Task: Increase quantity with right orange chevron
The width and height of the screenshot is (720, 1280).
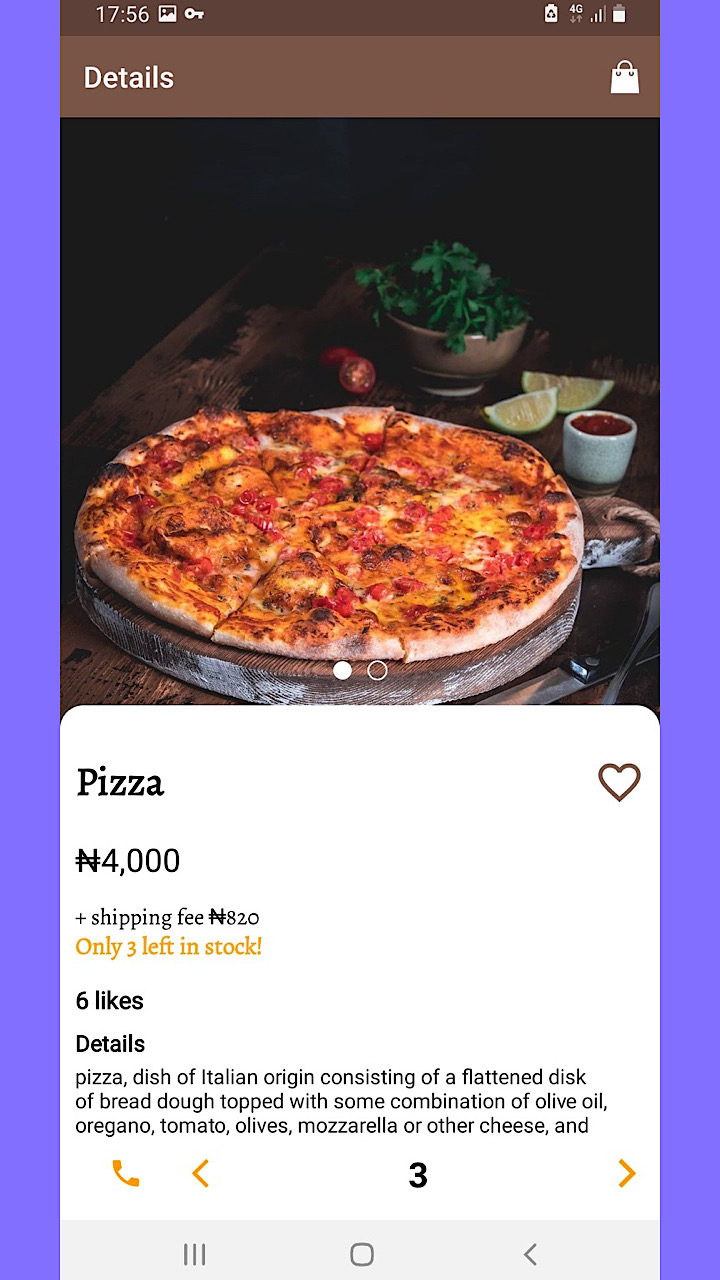Action: [x=627, y=1173]
